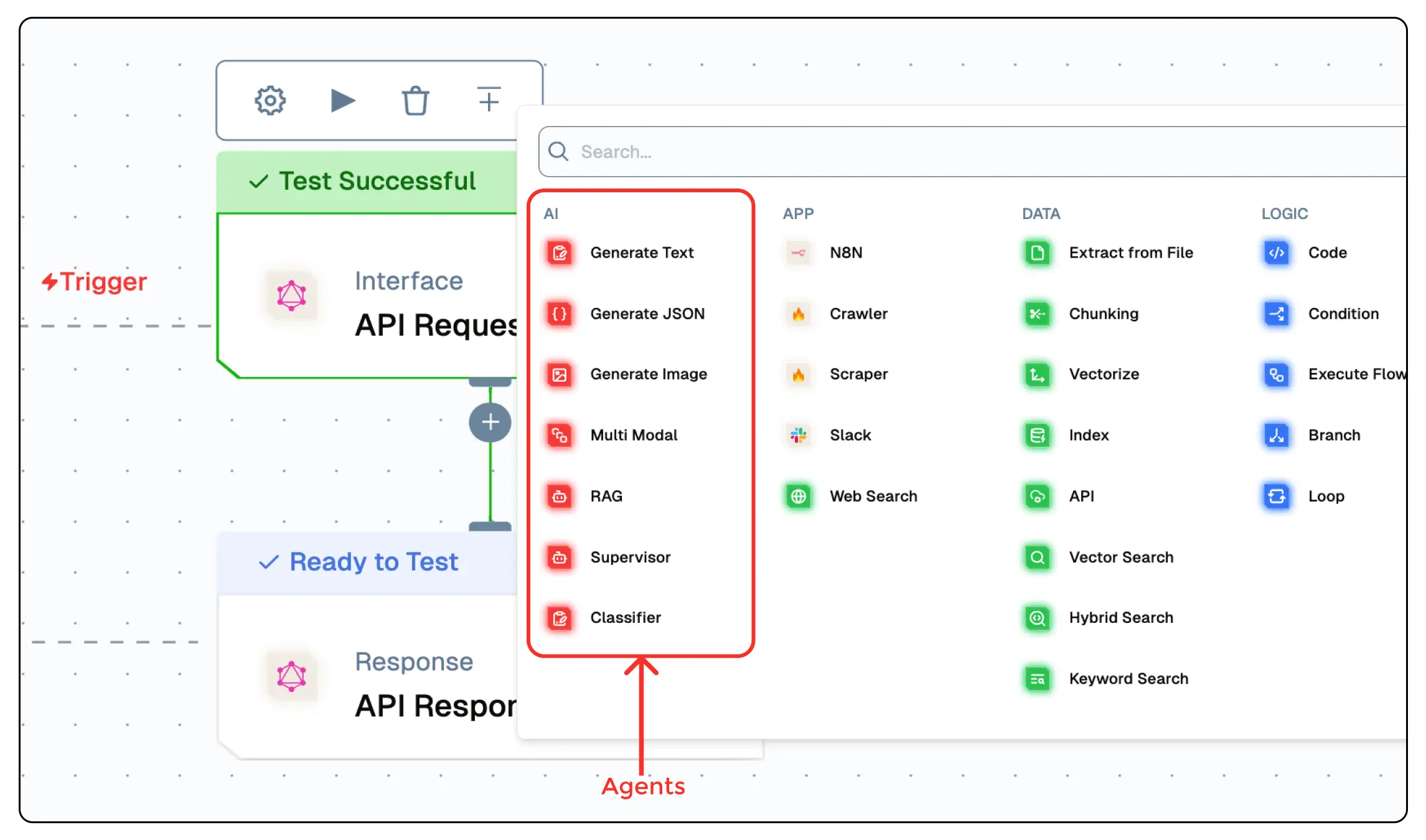1426x840 pixels.
Task: Add a Generate Image node
Action: point(649,374)
